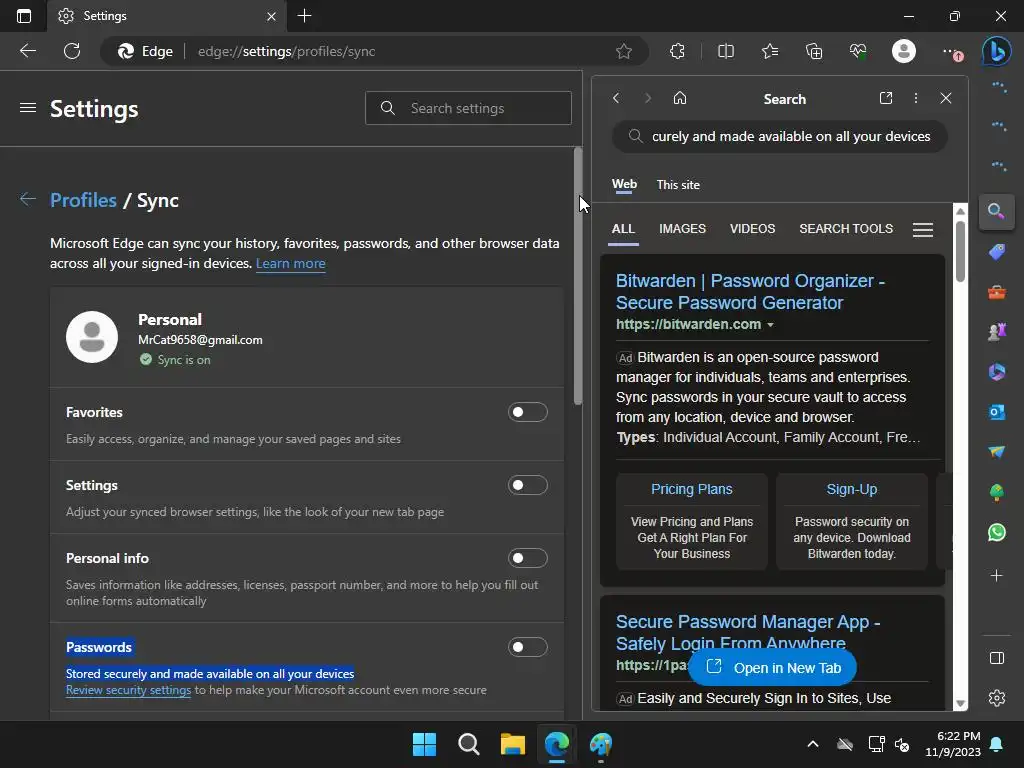1024x768 pixels.
Task: Select the IMAGES results tab
Action: [682, 229]
